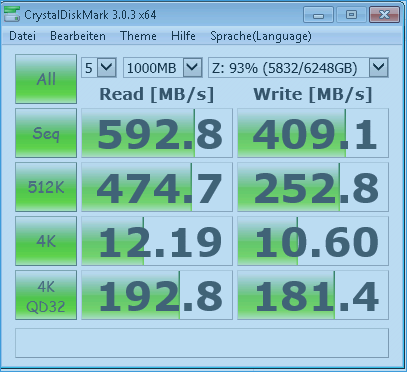Image resolution: width=407 pixels, height=372 pixels.
Task: Open the Theme menu
Action: (x=138, y=36)
